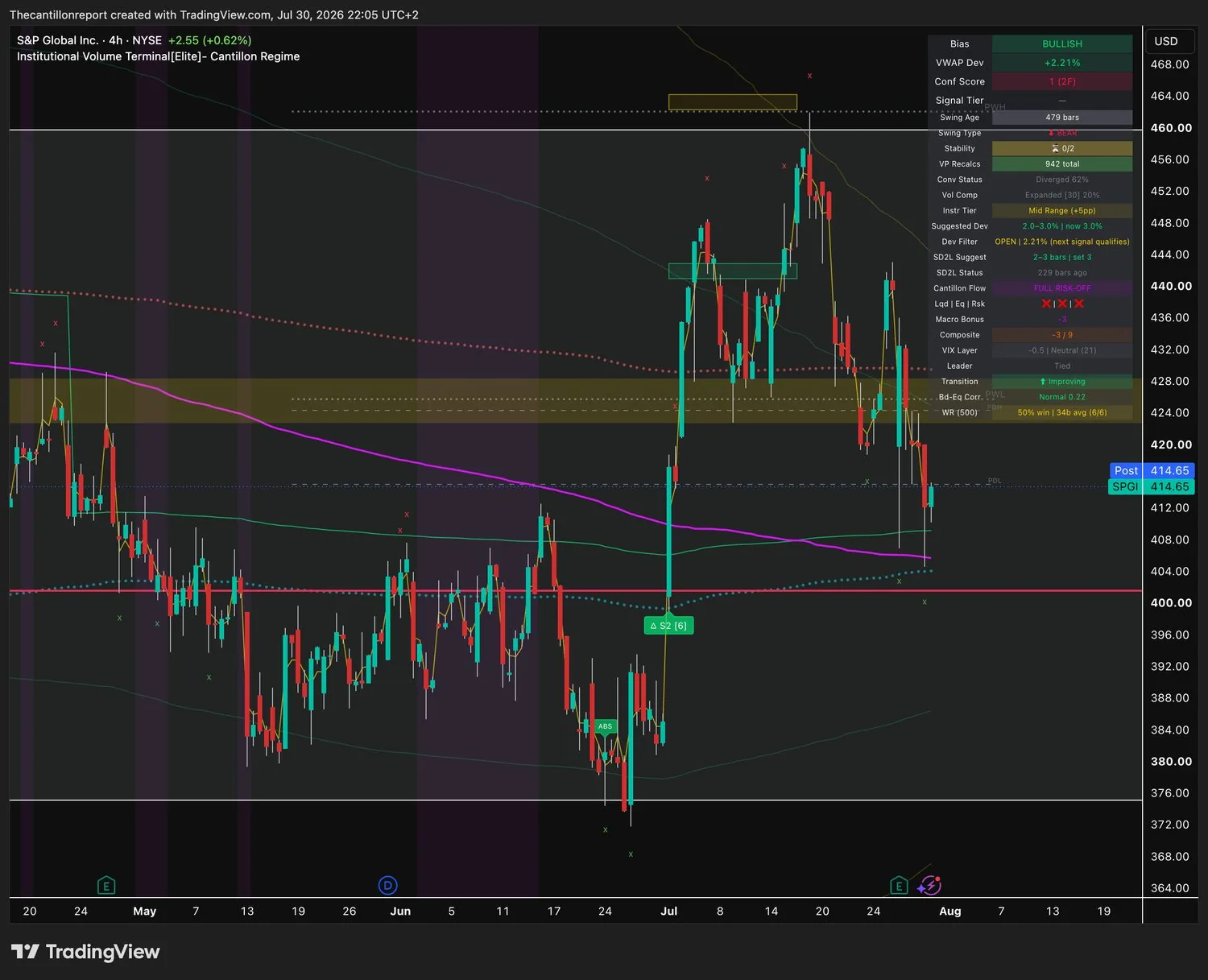Click the green SPGI 414.65 price label
This screenshot has height=980, width=1208.
(1151, 487)
